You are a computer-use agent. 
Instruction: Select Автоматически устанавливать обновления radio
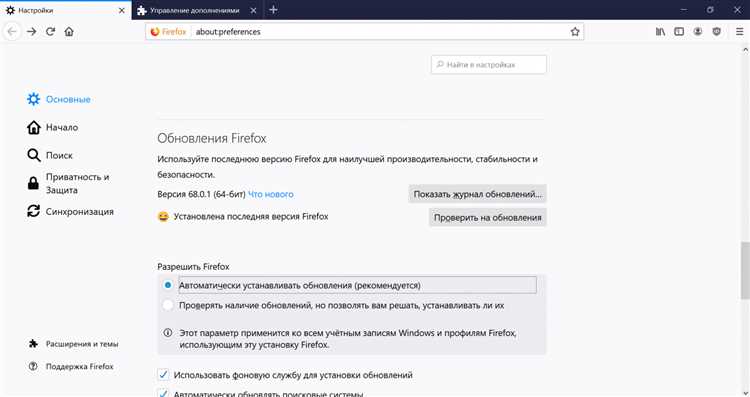(168, 285)
